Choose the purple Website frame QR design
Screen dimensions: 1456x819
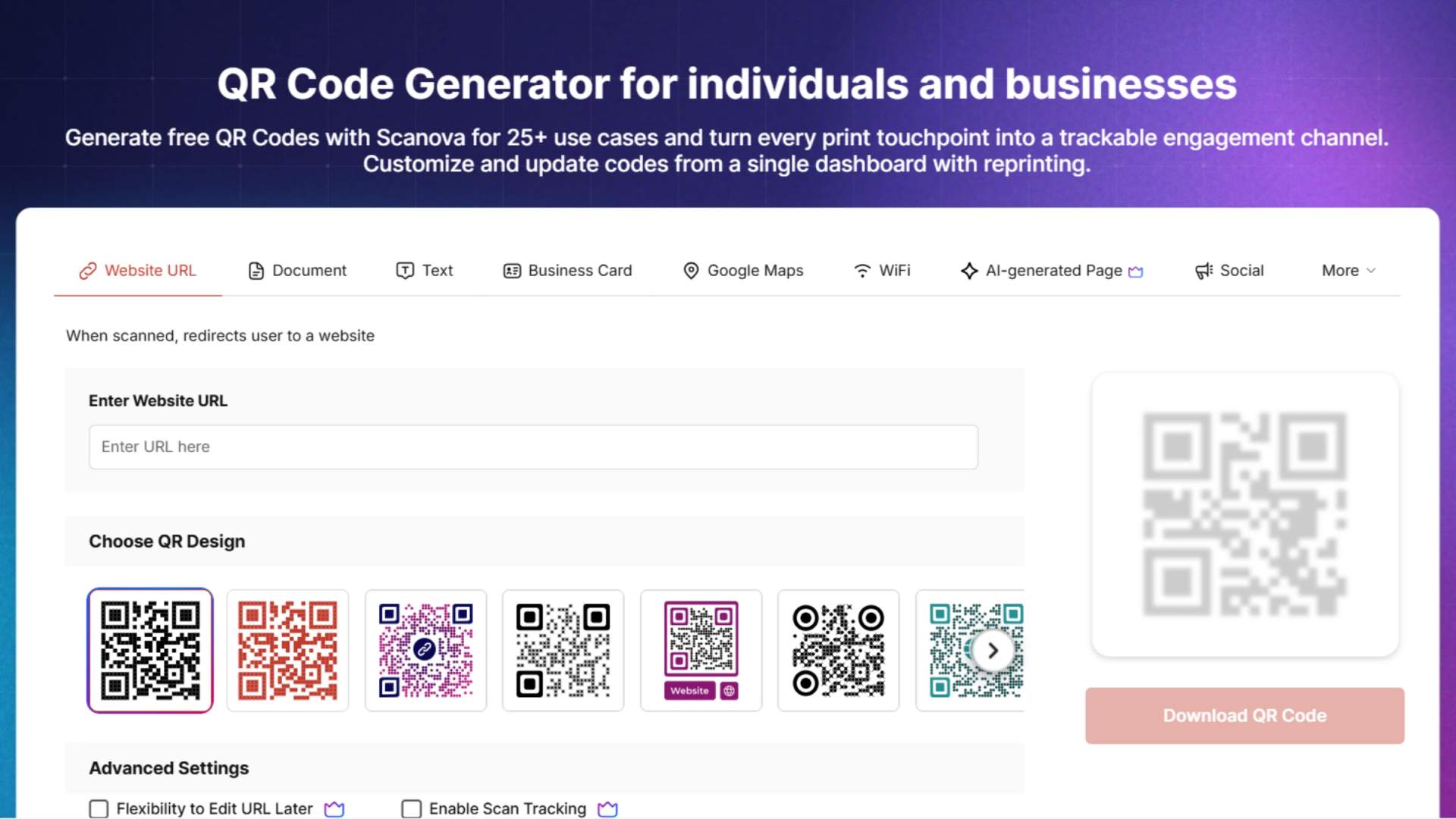click(x=701, y=651)
